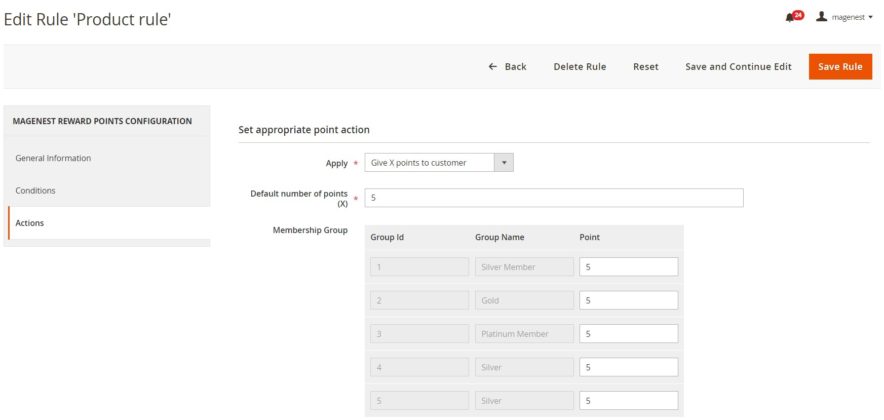Open the notifications bell icon
This screenshot has width=884, height=420.
(792, 17)
